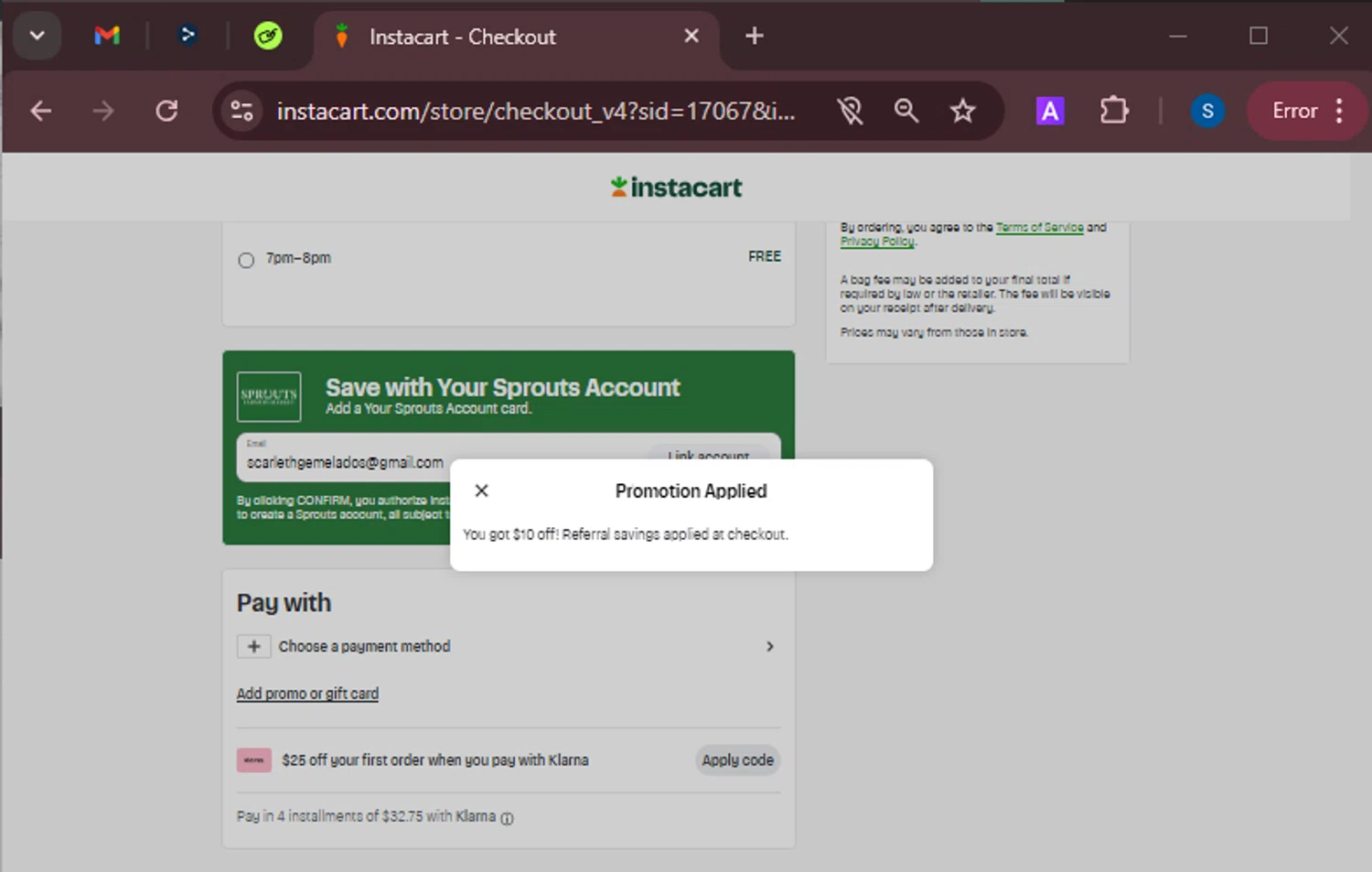Image resolution: width=1372 pixels, height=872 pixels.
Task: Click the Sprouts logo in the banner
Action: tap(269, 396)
